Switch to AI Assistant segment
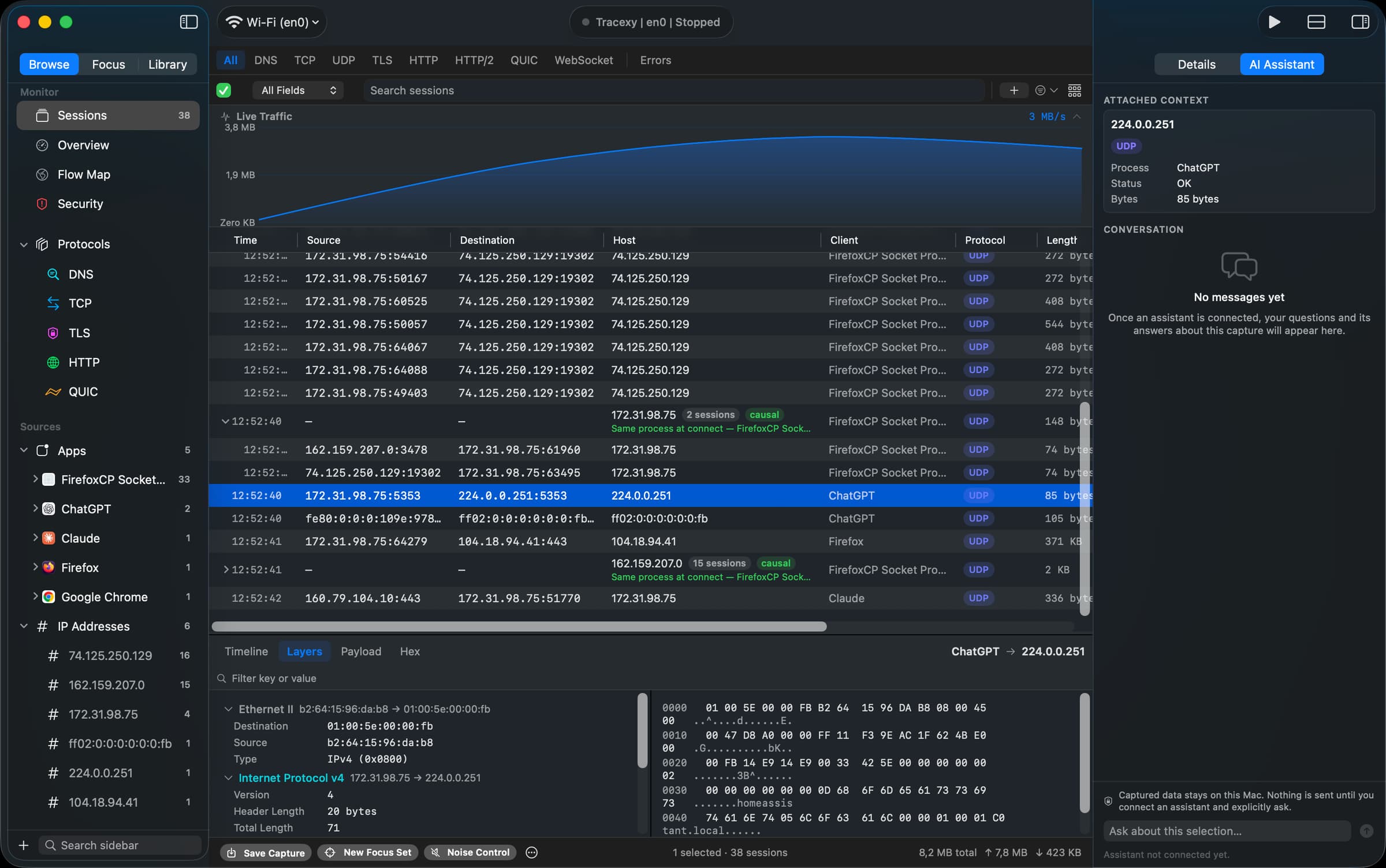 click(x=1281, y=64)
